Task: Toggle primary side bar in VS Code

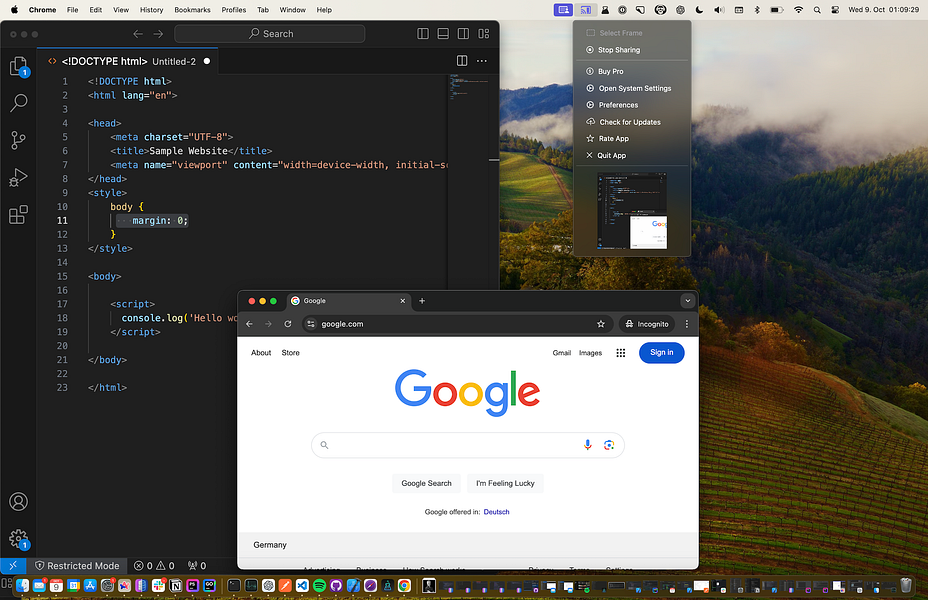Action: 423,34
